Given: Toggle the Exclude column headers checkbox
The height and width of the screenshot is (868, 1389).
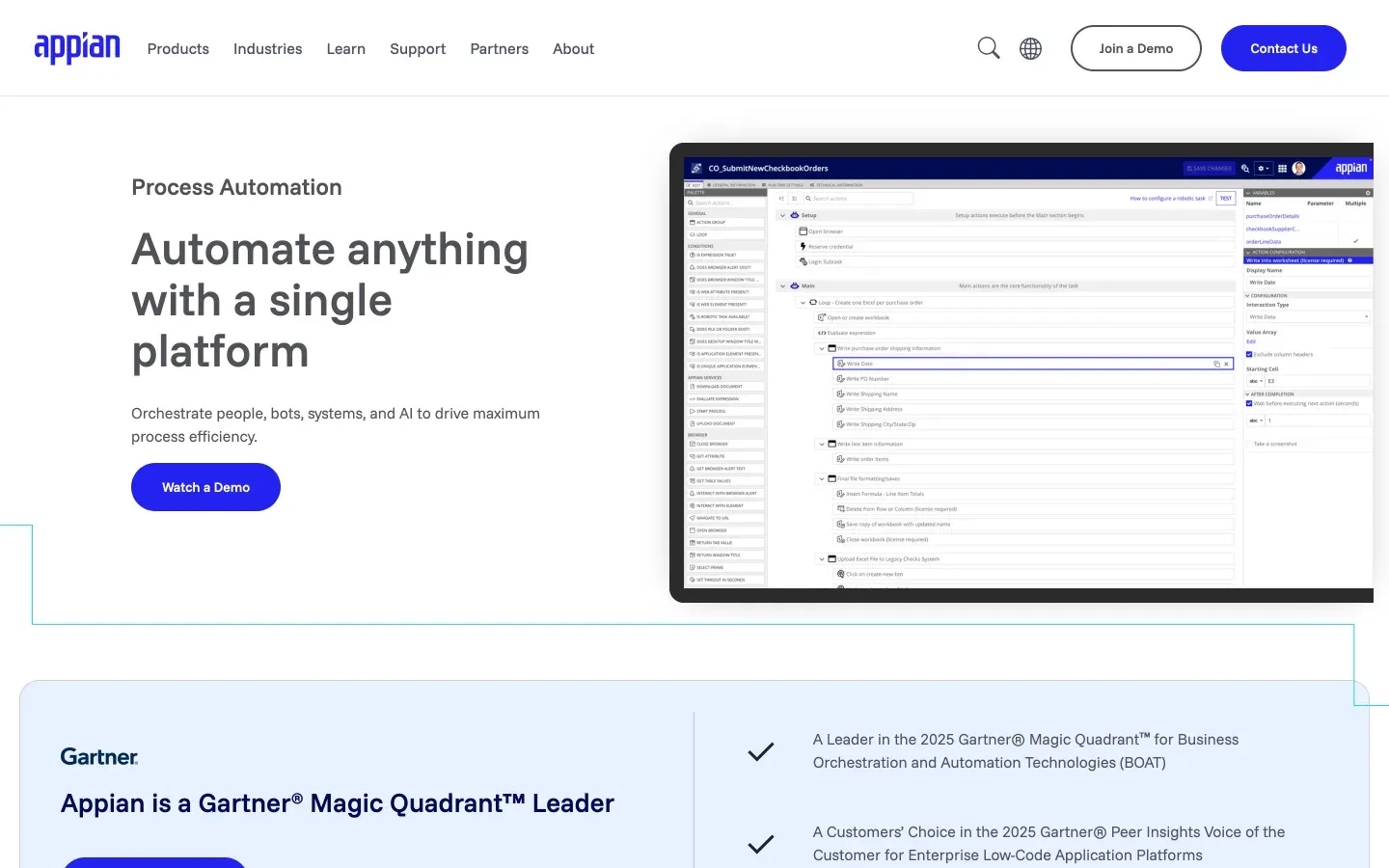Looking at the screenshot, I should pos(1249,354).
